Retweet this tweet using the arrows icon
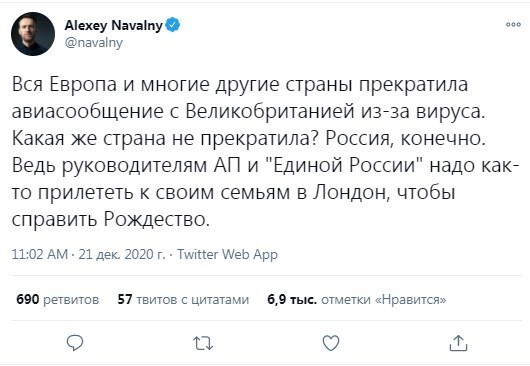530x366 pixels. [x=203, y=343]
